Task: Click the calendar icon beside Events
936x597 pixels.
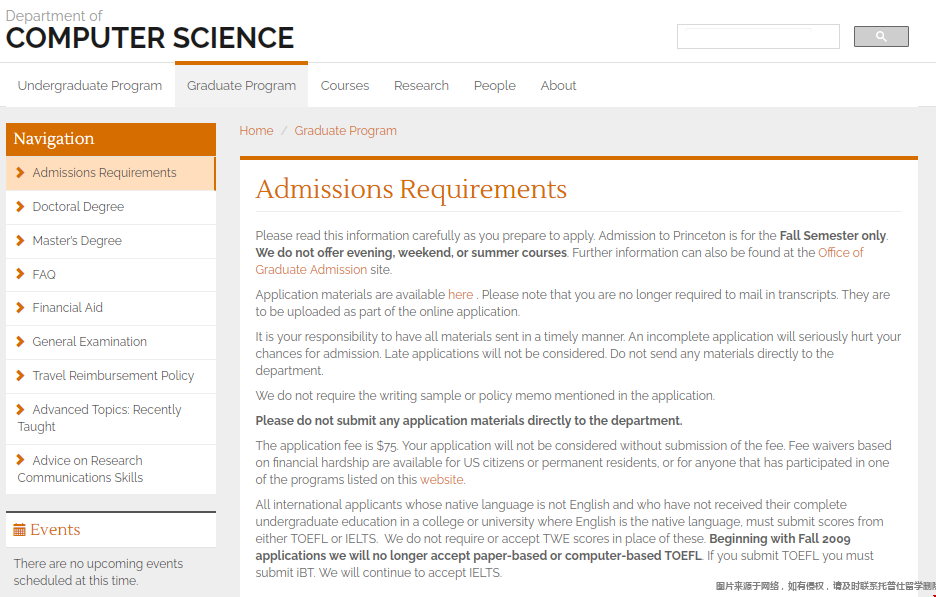Action: click(x=19, y=530)
